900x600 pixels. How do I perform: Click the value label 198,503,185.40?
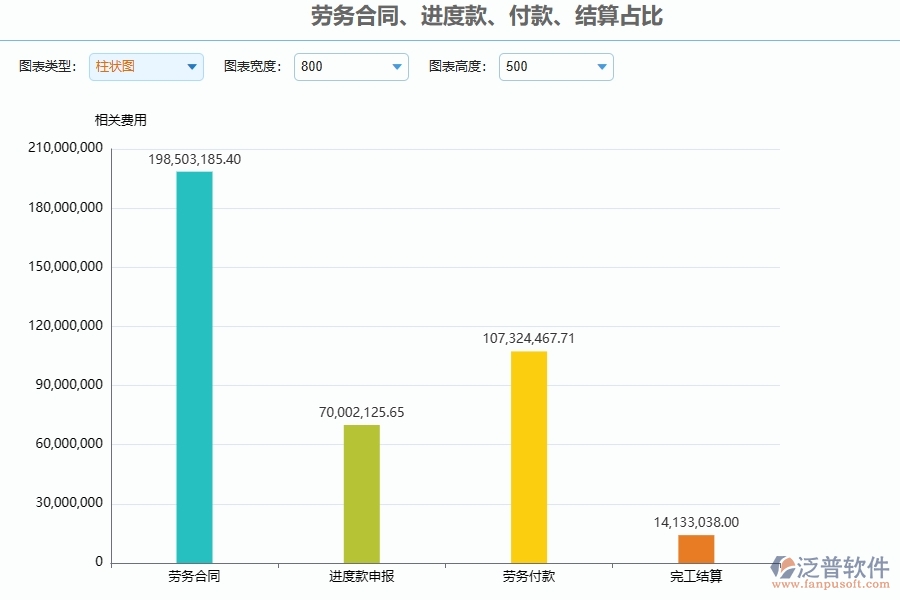(x=195, y=158)
